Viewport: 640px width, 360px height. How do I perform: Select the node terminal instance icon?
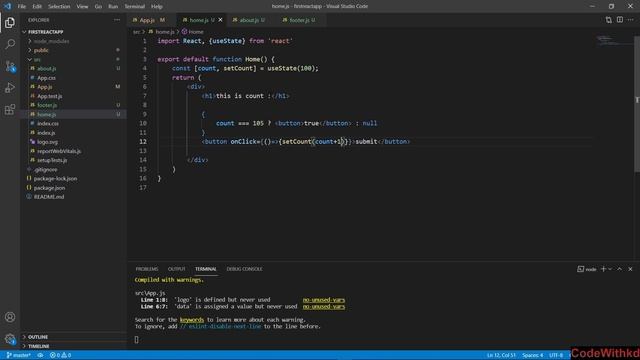click(587, 269)
